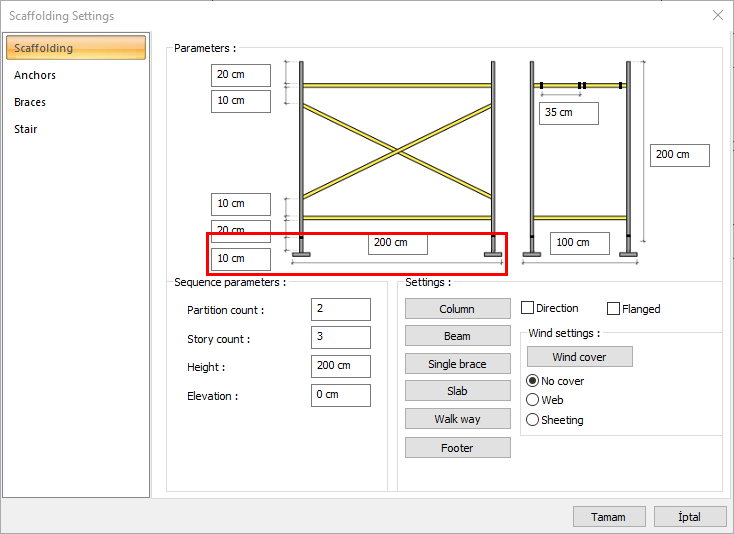Select the Web wind option
The image size is (734, 534).
[532, 400]
